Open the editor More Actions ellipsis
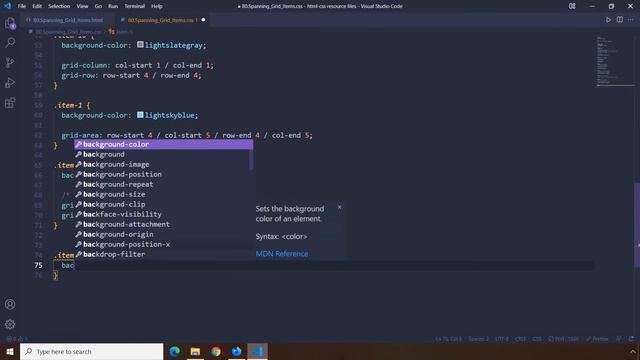 tap(631, 20)
